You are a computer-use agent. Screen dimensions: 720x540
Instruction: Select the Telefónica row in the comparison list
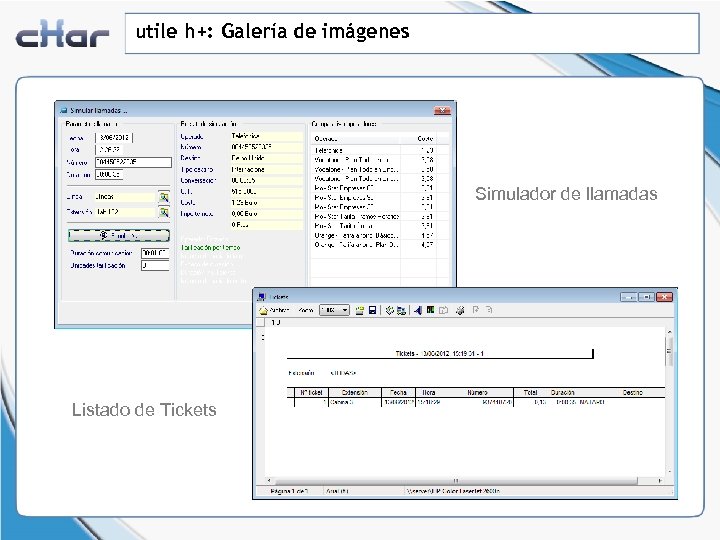coord(373,151)
